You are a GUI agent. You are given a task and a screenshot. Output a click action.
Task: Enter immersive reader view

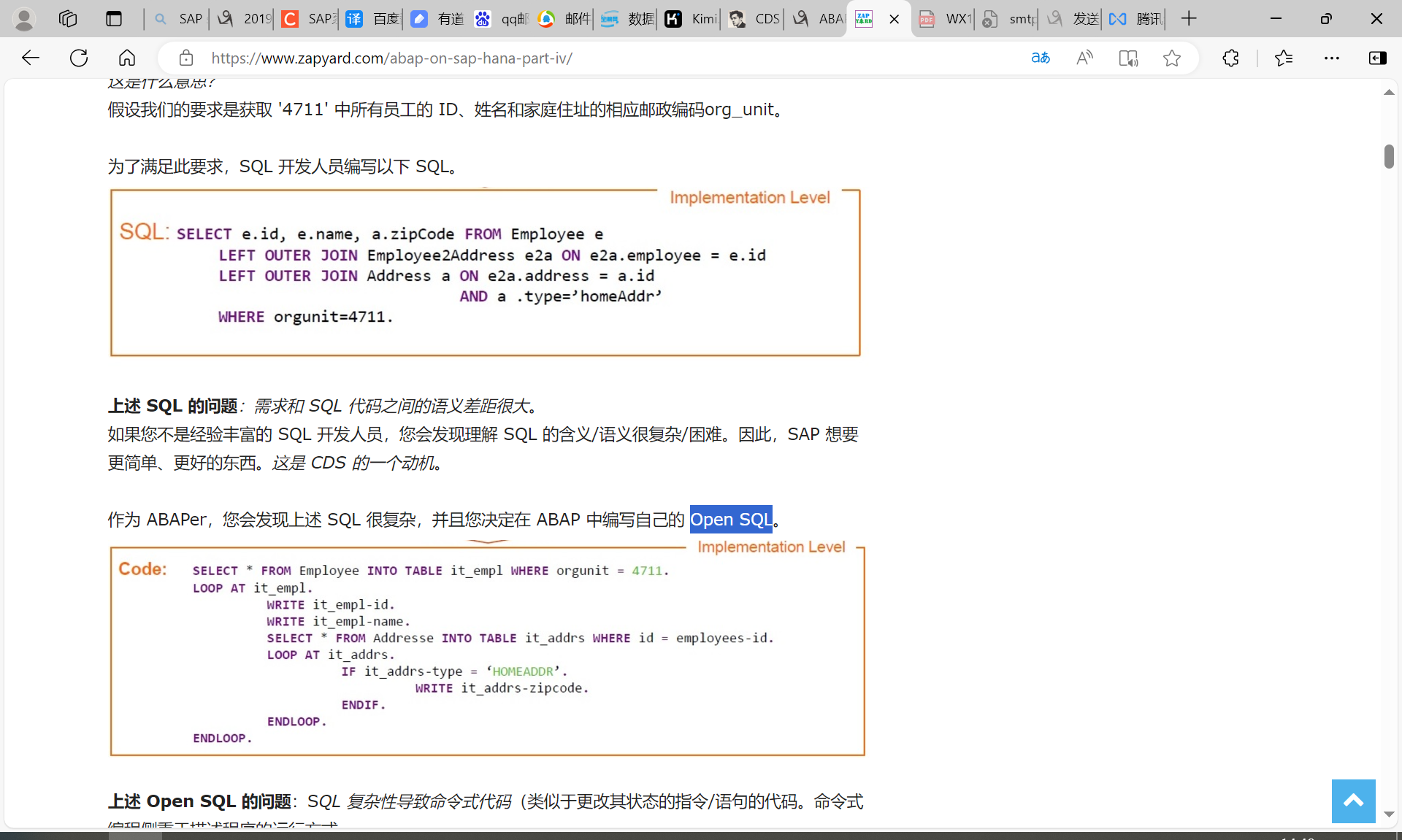tap(1128, 58)
